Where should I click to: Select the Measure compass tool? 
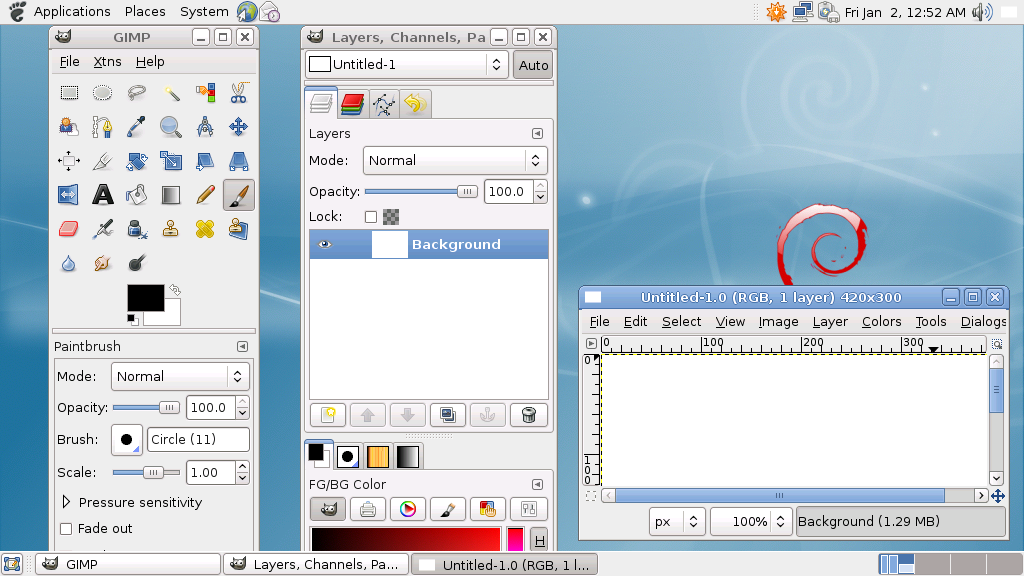[x=204, y=127]
